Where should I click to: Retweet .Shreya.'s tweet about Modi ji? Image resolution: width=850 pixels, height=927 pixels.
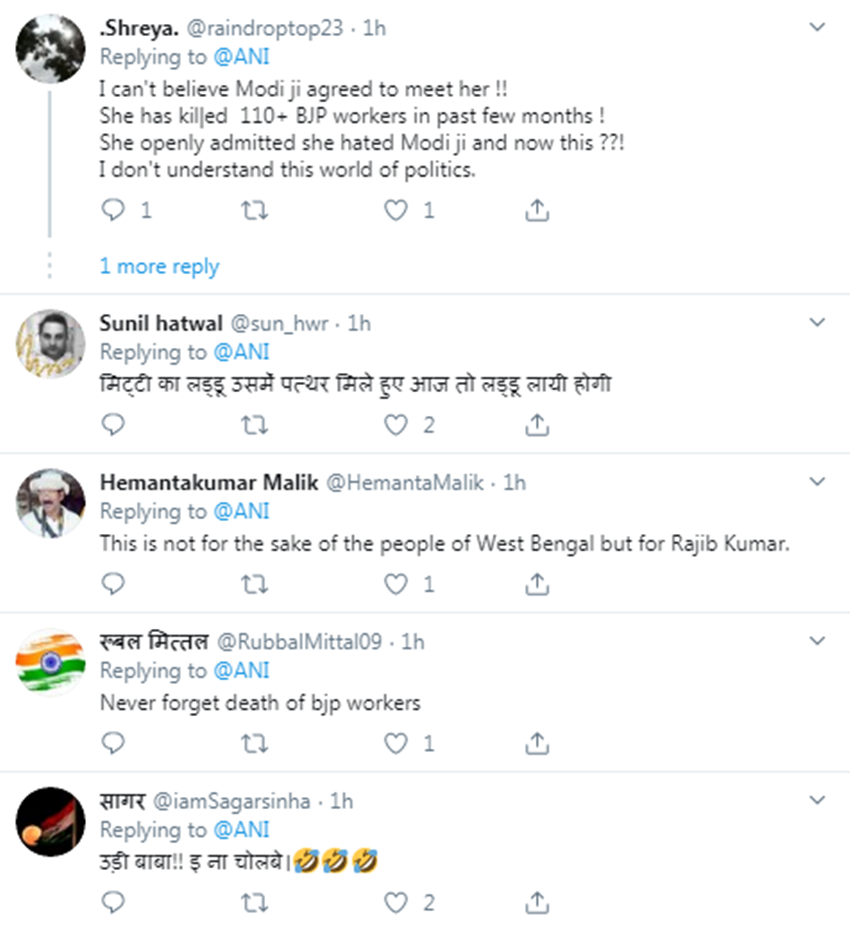tap(255, 210)
